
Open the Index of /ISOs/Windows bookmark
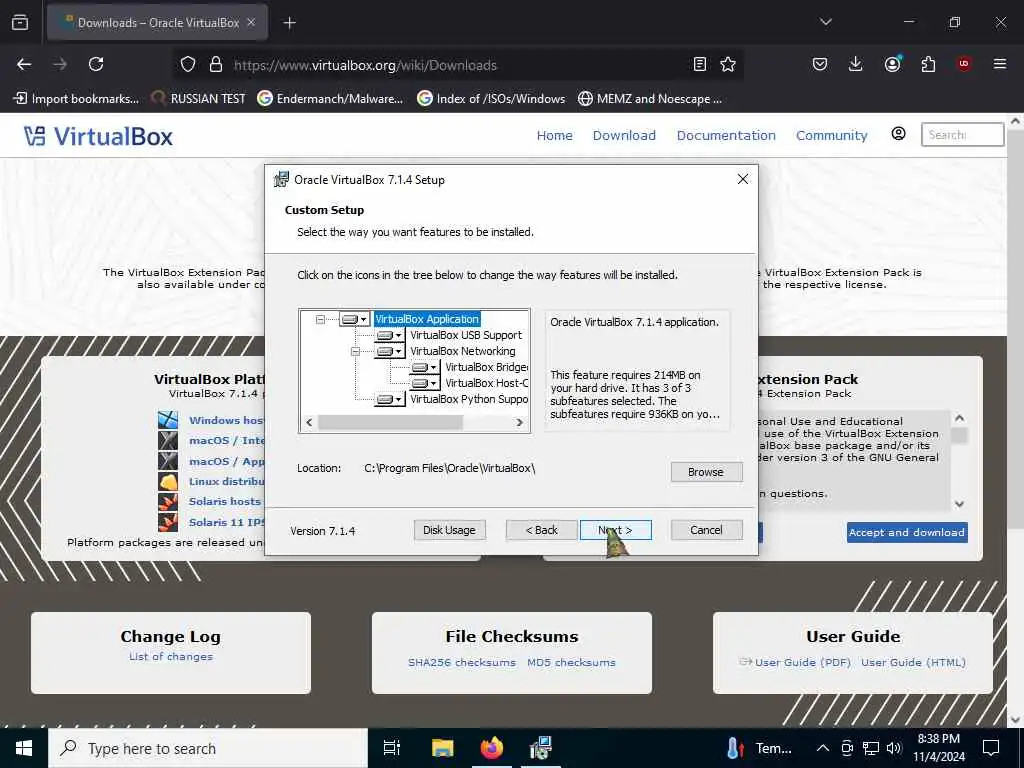pos(491,99)
